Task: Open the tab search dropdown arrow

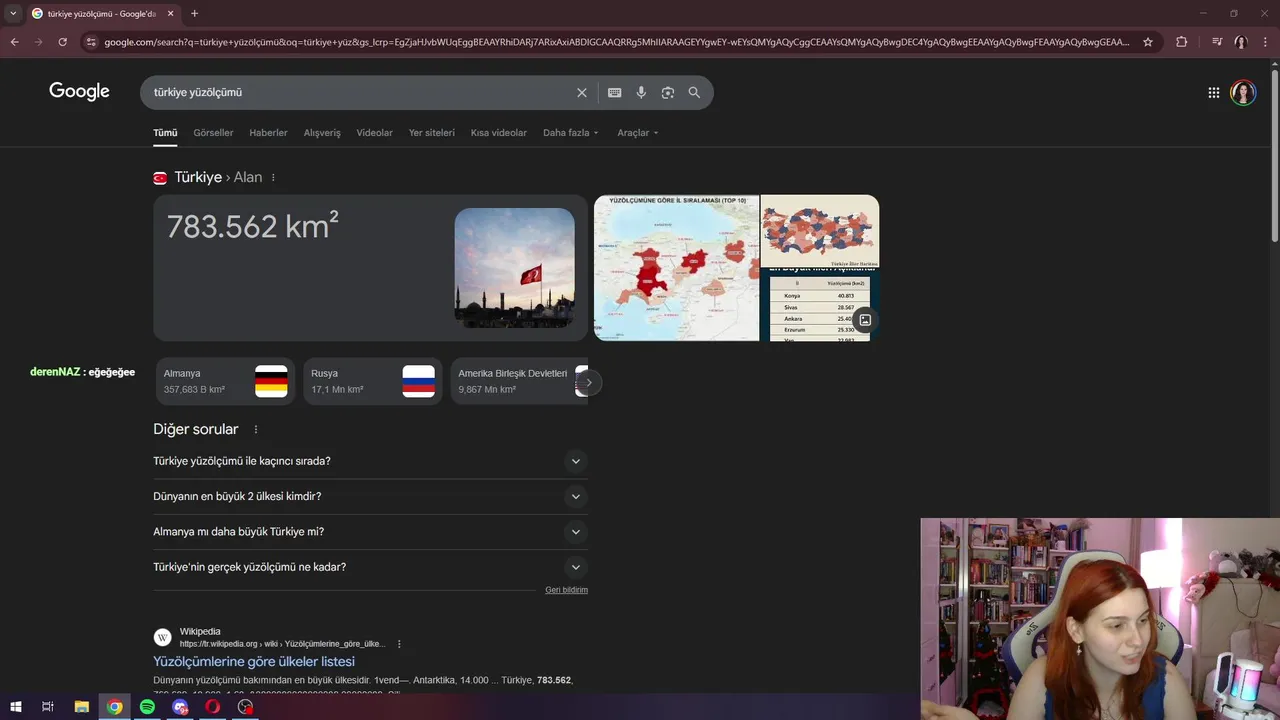Action: pos(13,13)
